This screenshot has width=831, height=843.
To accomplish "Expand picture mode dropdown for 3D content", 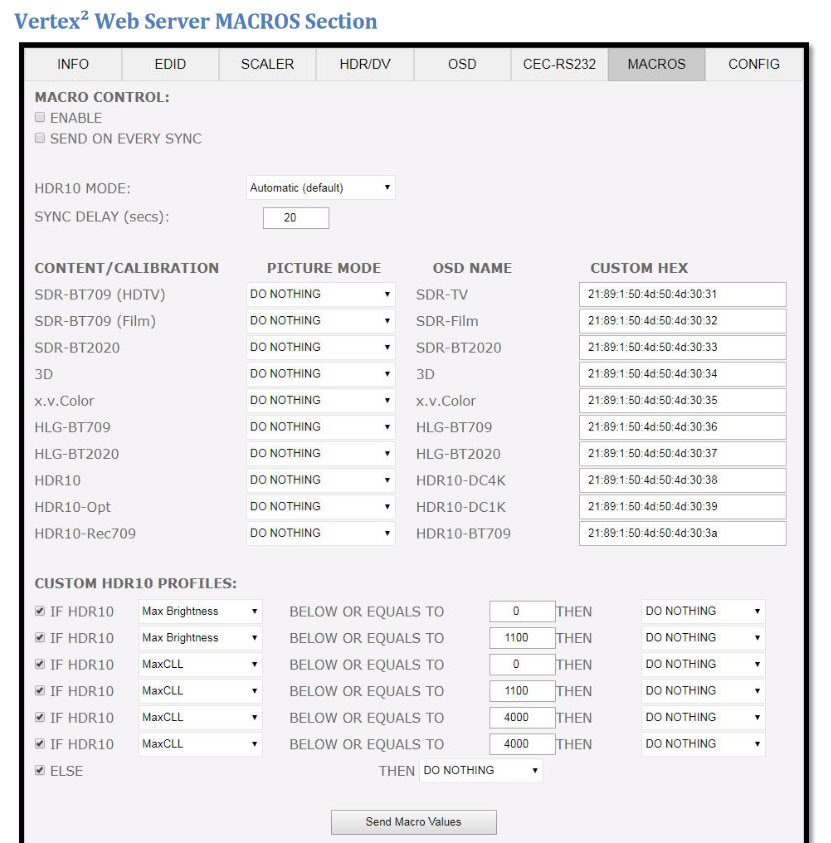I will tap(320, 374).
